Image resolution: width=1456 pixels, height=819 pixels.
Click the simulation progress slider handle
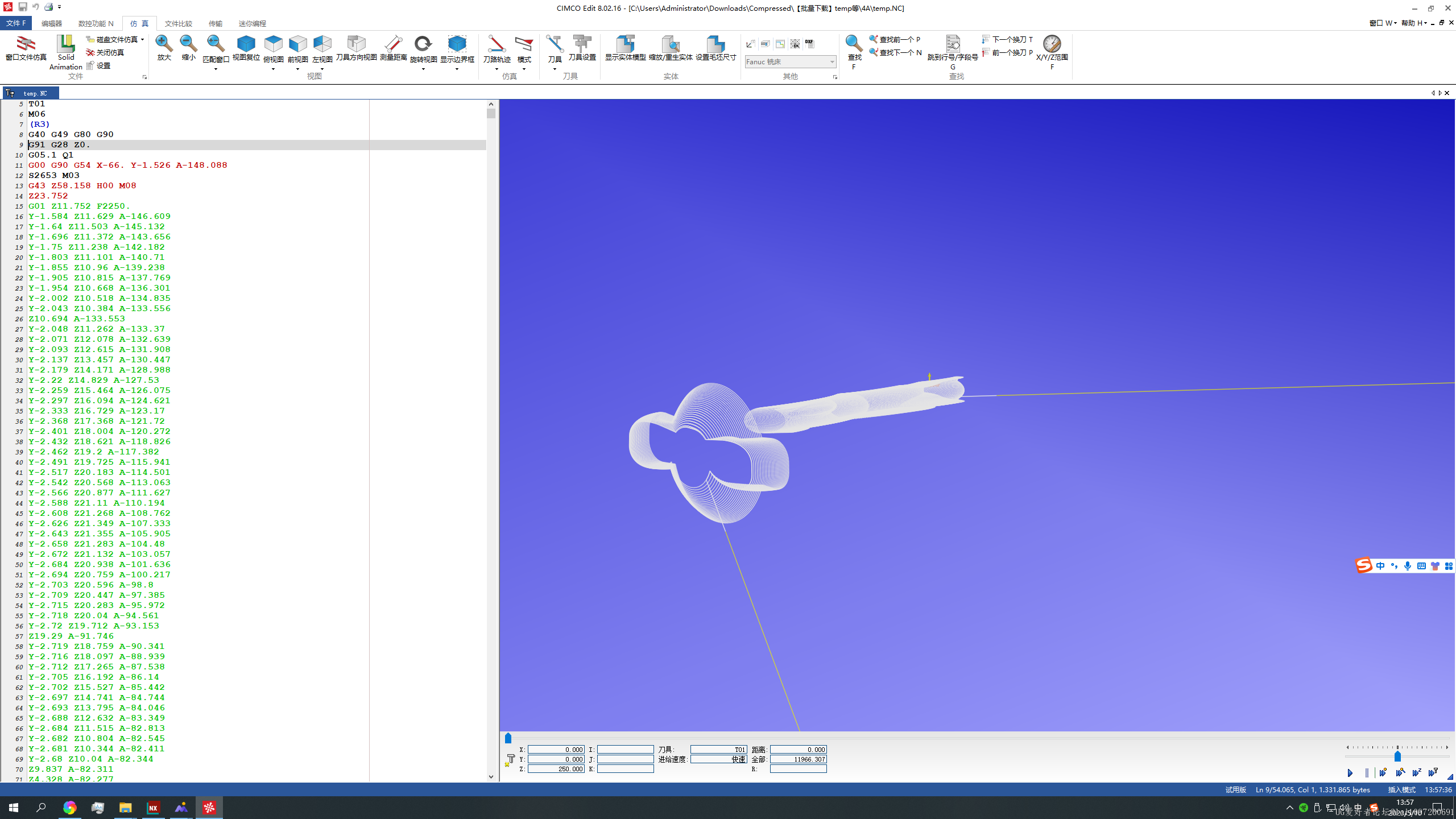pos(508,738)
